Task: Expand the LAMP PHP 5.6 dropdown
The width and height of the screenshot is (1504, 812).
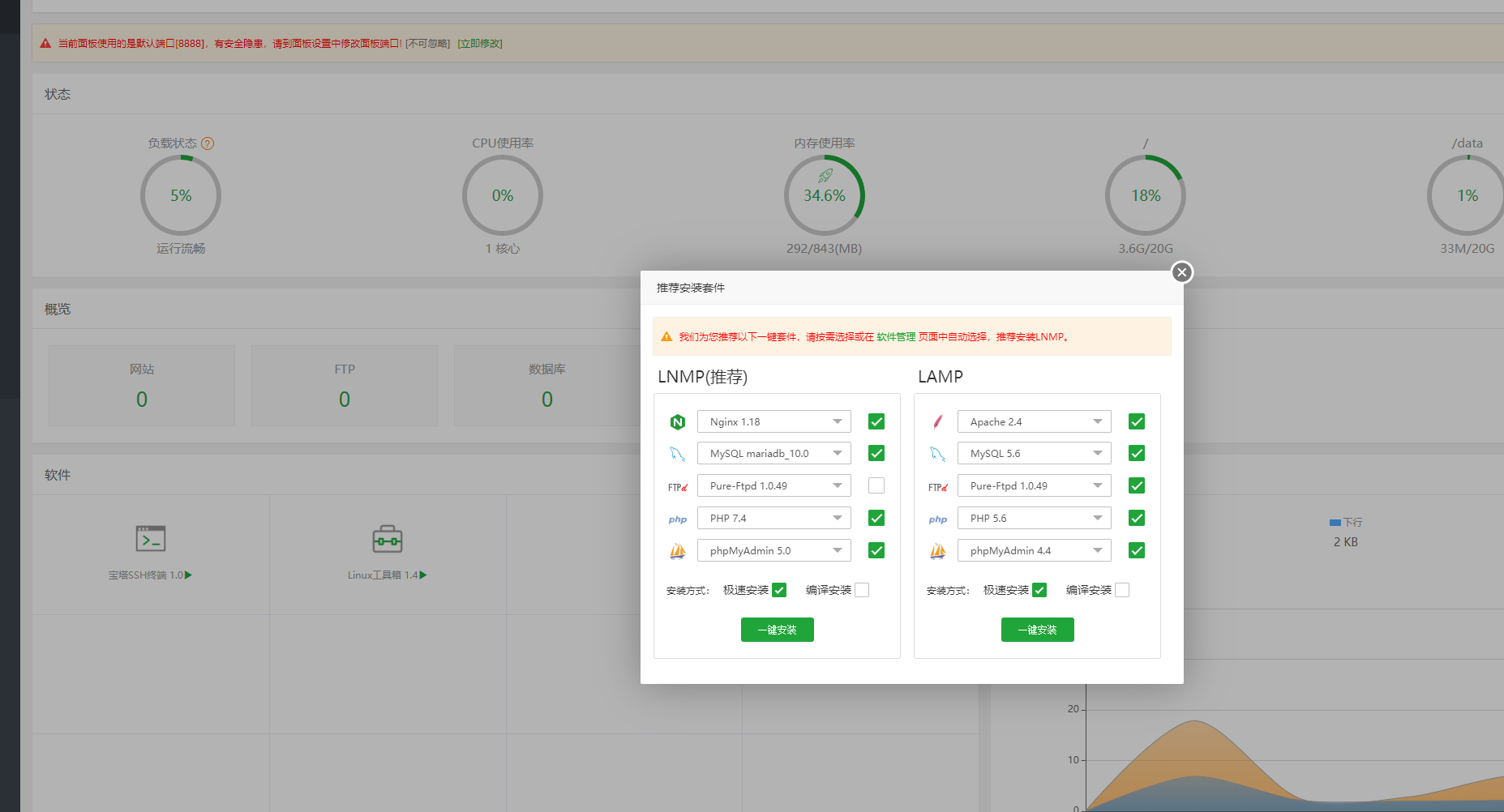Action: click(x=1034, y=518)
